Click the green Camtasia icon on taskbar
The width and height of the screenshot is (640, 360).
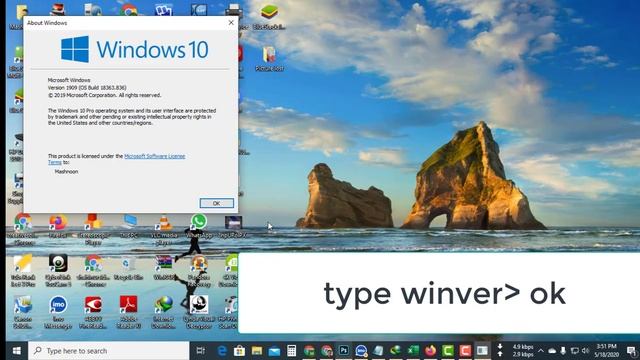pos(448,351)
